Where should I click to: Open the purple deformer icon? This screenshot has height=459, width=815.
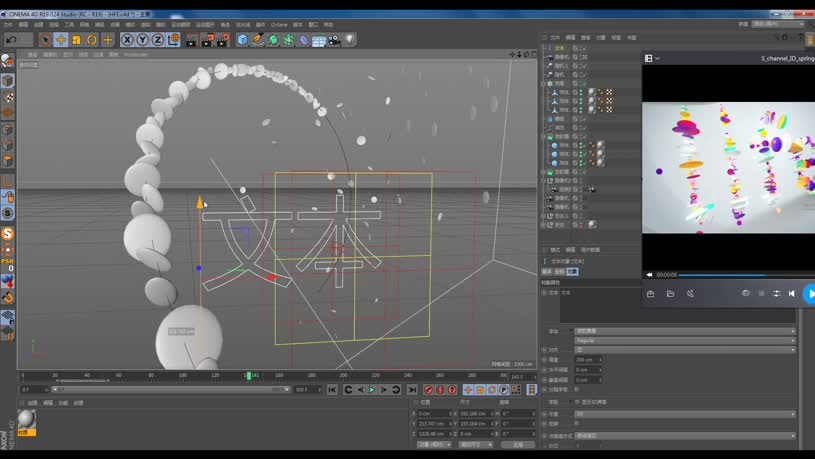pos(304,40)
